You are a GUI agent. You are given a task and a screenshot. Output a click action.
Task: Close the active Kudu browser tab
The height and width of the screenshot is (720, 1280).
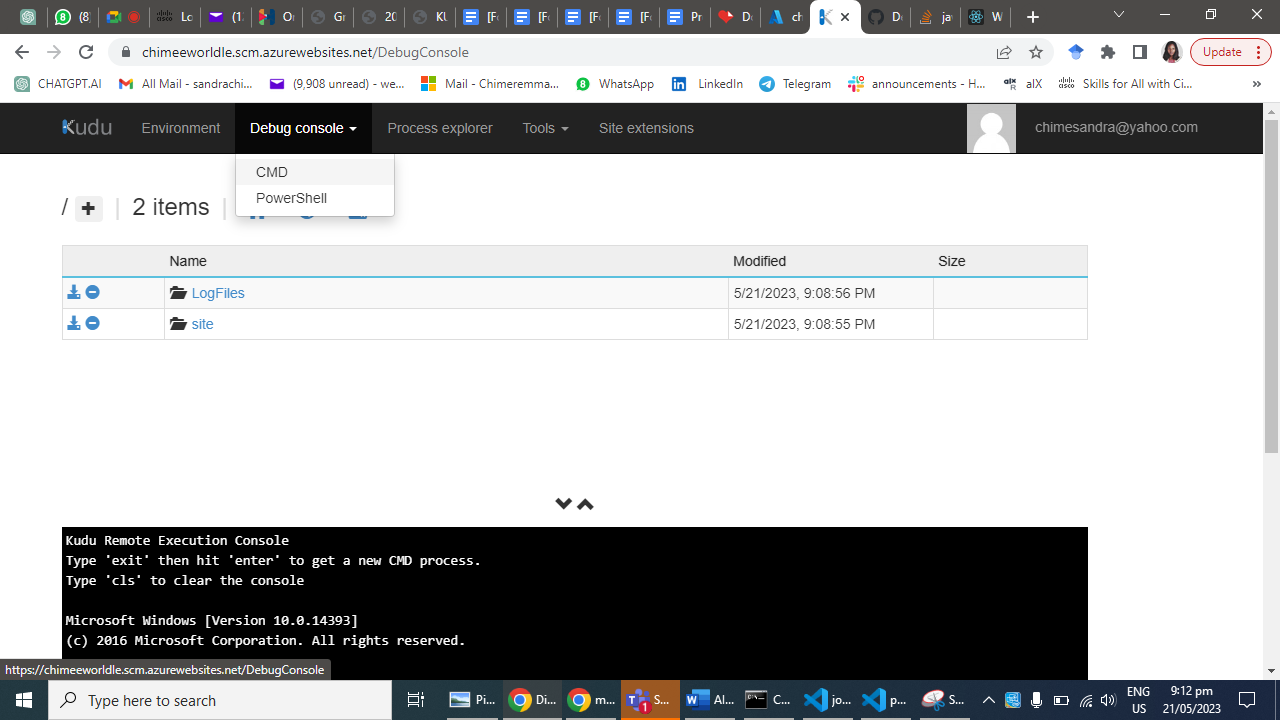click(845, 17)
